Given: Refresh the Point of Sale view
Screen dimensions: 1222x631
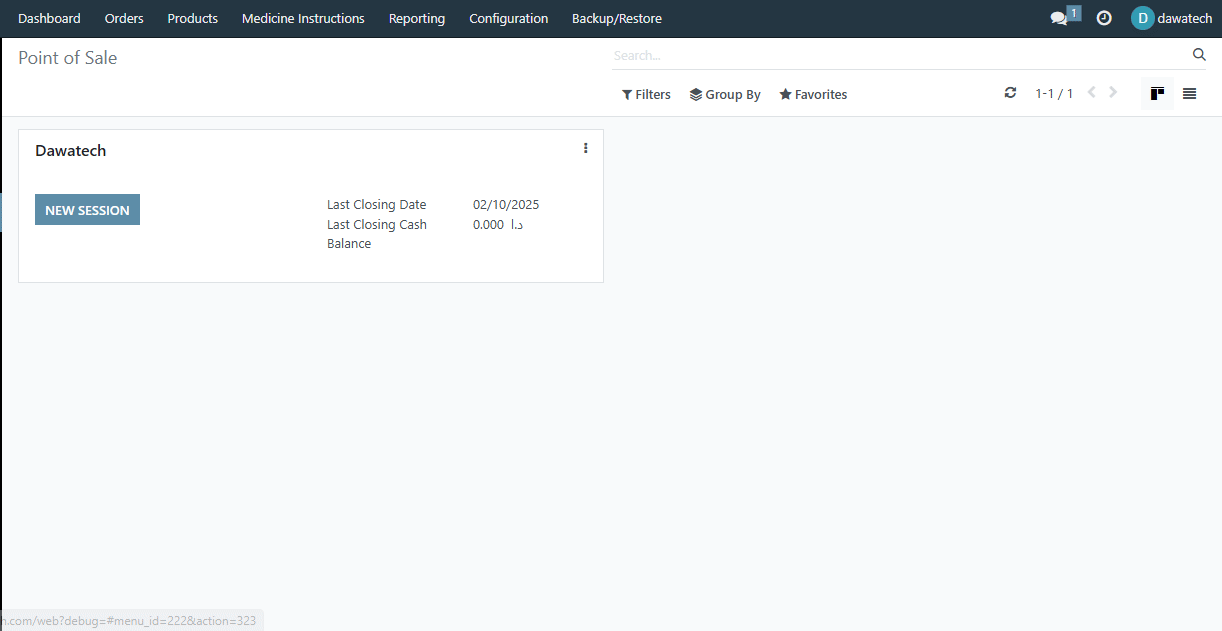Looking at the screenshot, I should [1010, 93].
